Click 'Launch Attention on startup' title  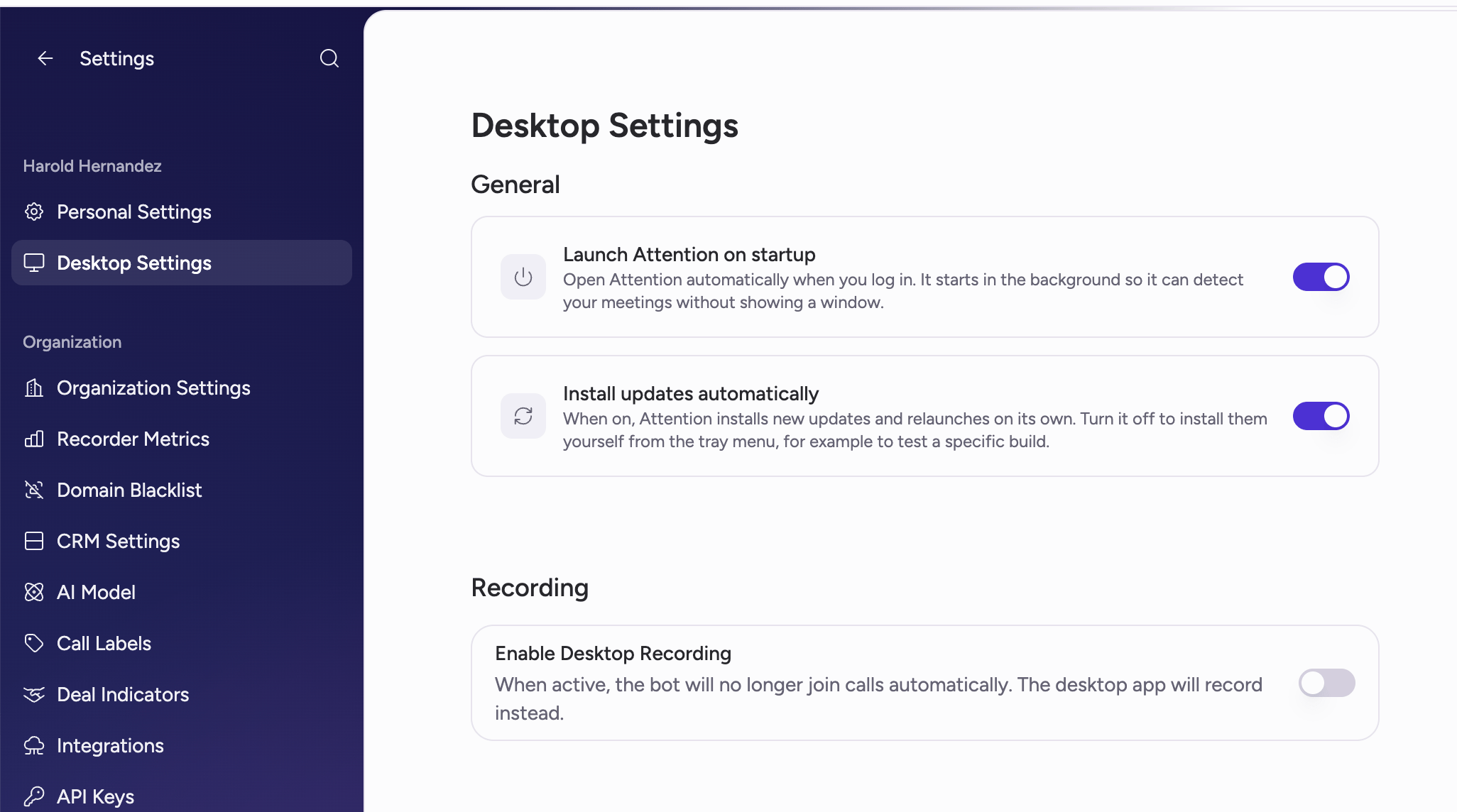pos(689,254)
